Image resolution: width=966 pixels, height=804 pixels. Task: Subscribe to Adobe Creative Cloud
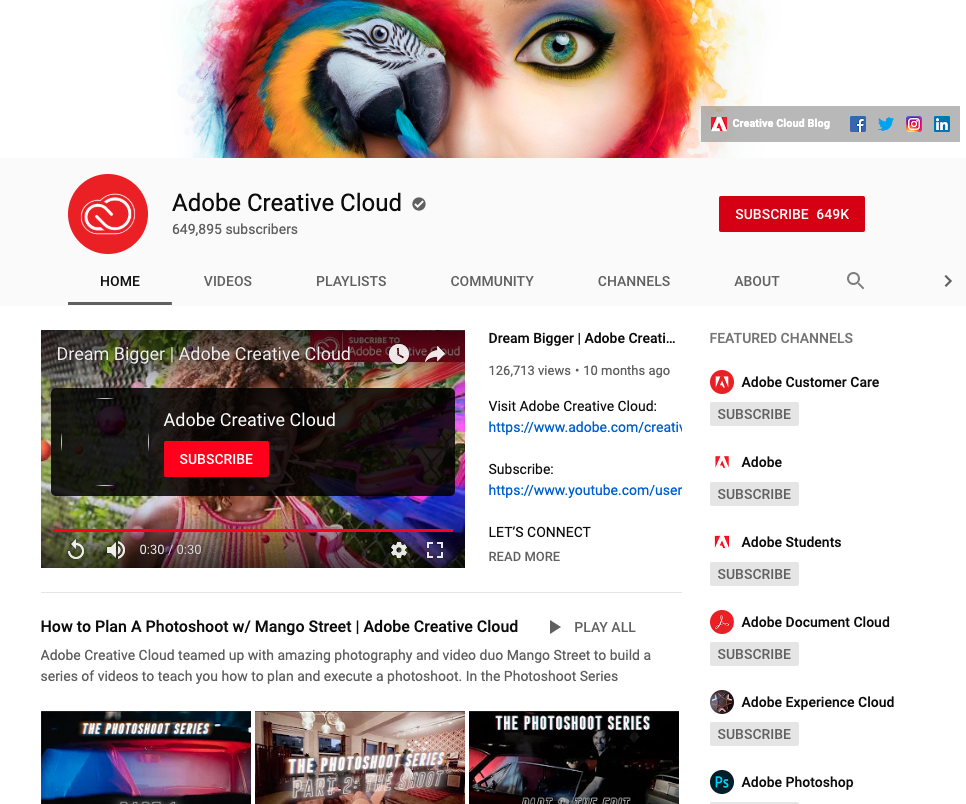(791, 213)
